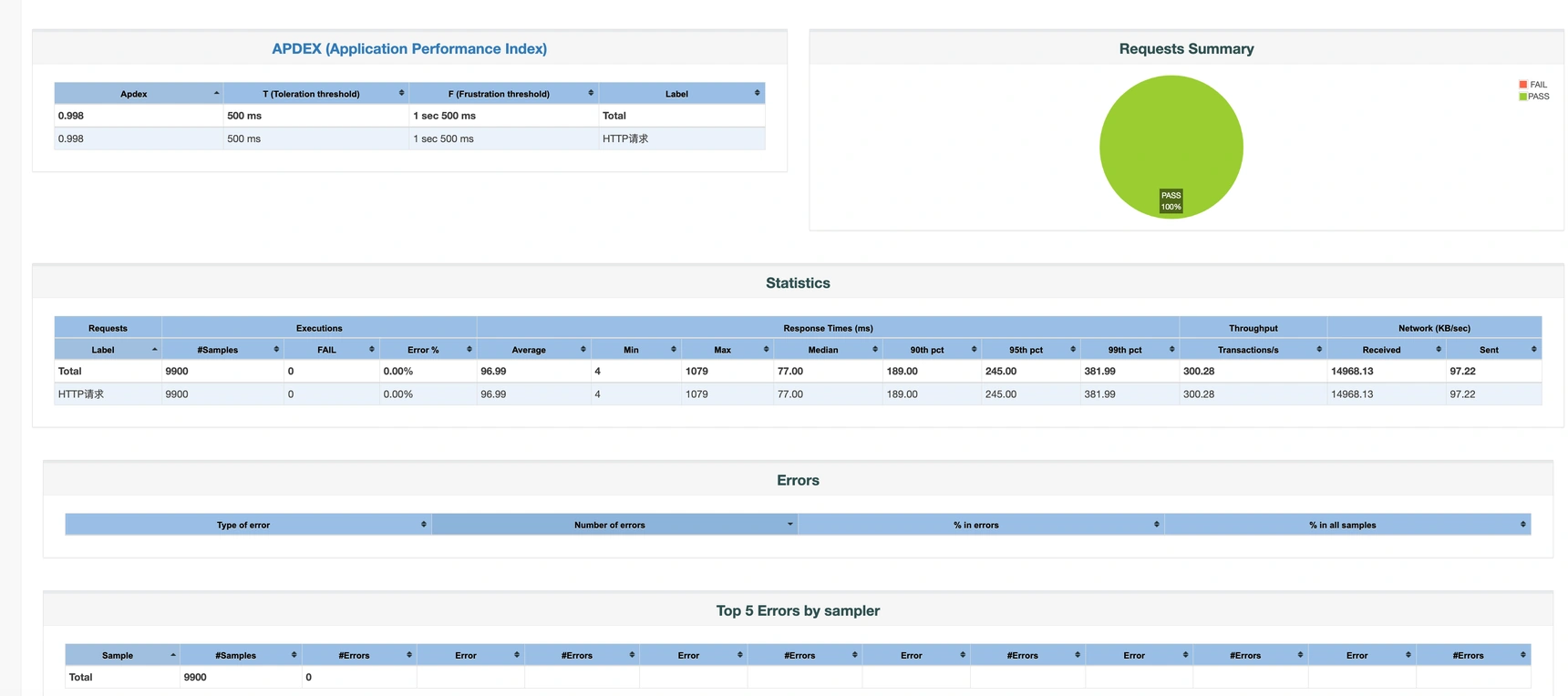Select the Errors panel heading
This screenshot has height=696, width=1568.
tap(798, 480)
